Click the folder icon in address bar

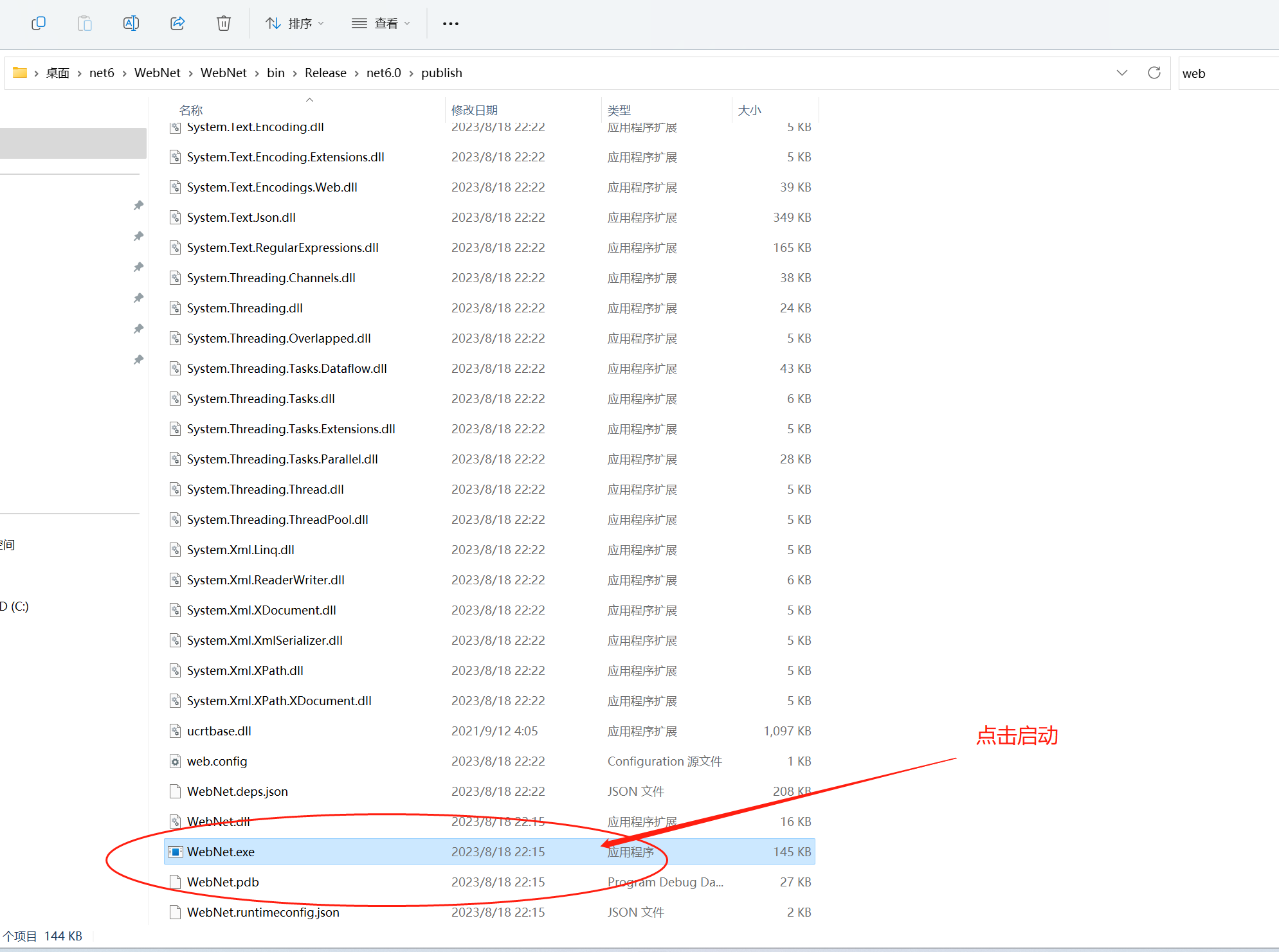[20, 73]
